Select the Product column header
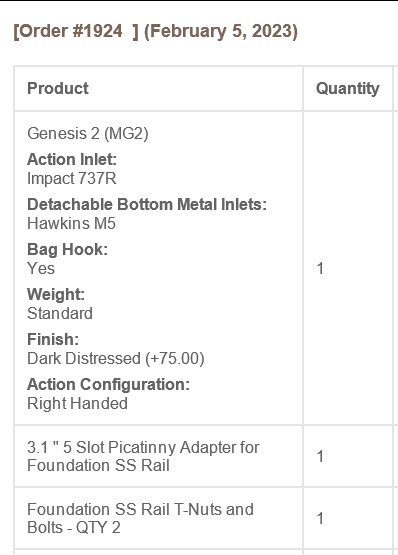The image size is (398, 555). click(58, 88)
